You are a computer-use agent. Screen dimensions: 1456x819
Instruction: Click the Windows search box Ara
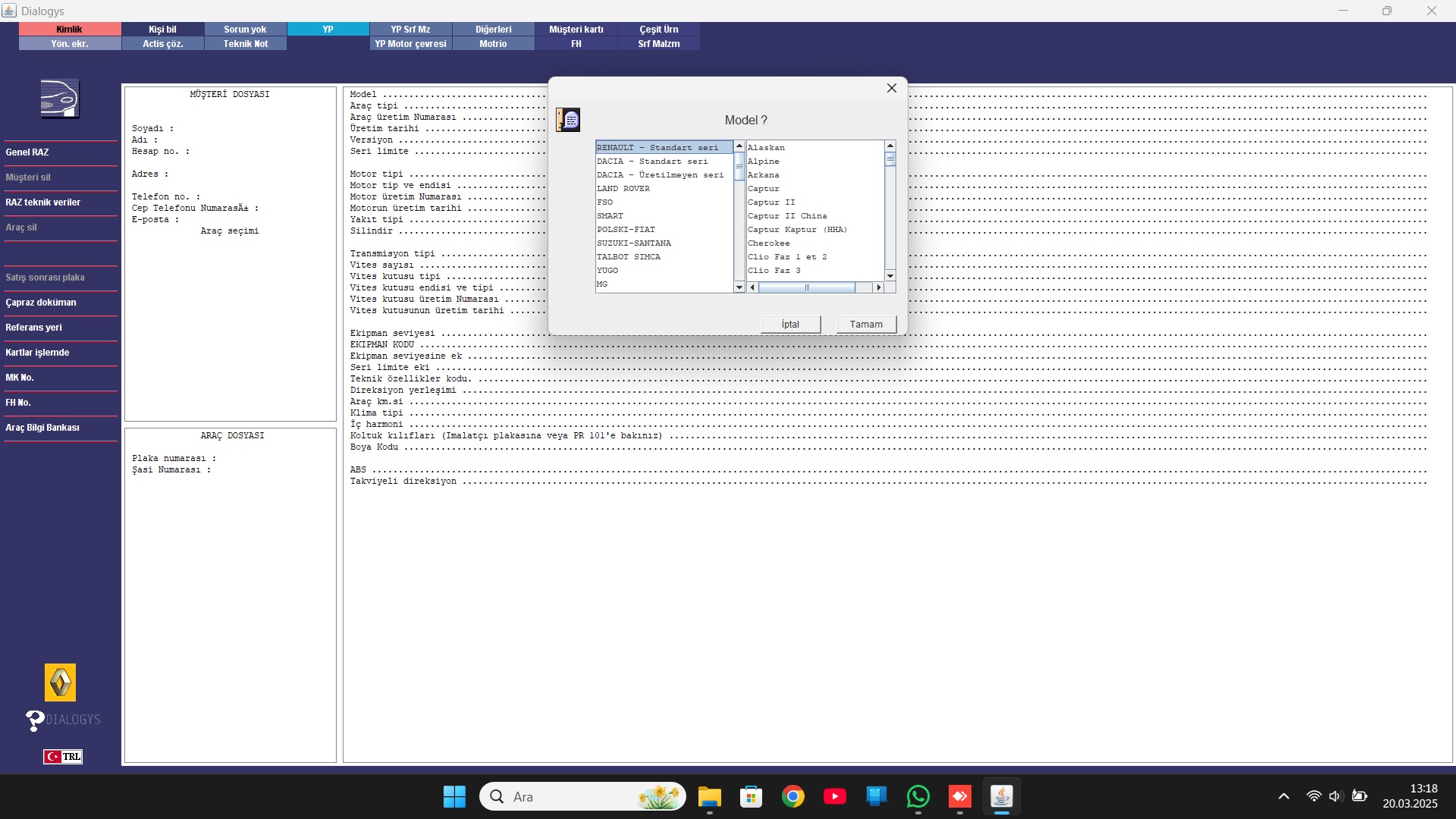pos(582,796)
